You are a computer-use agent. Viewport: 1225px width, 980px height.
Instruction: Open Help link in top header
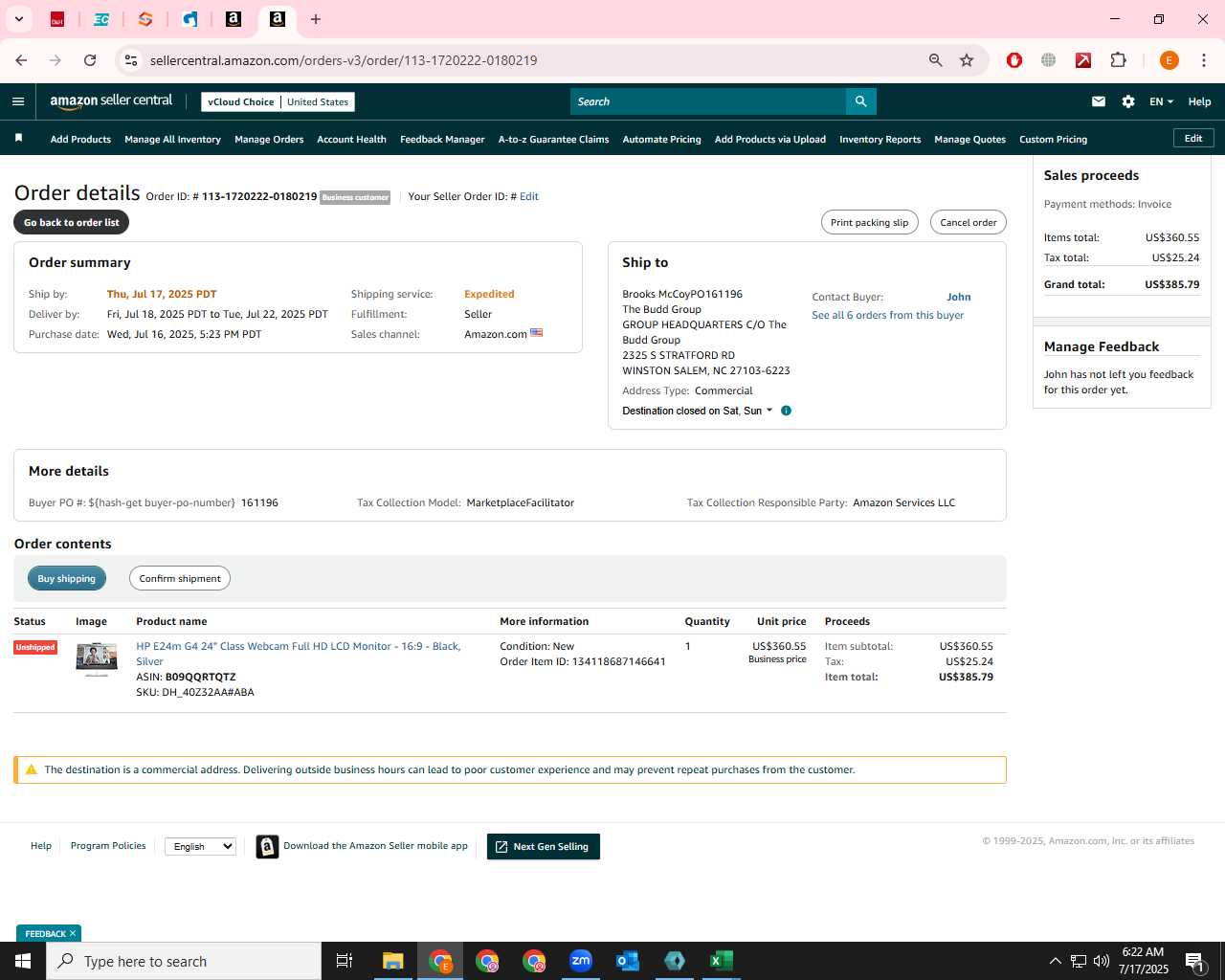1199,101
